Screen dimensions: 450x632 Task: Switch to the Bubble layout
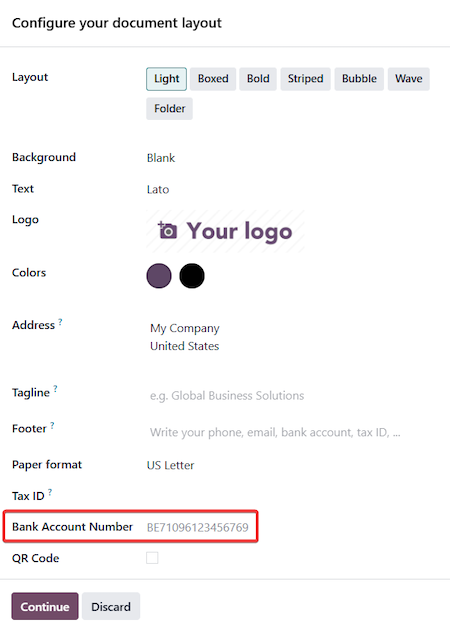(359, 79)
